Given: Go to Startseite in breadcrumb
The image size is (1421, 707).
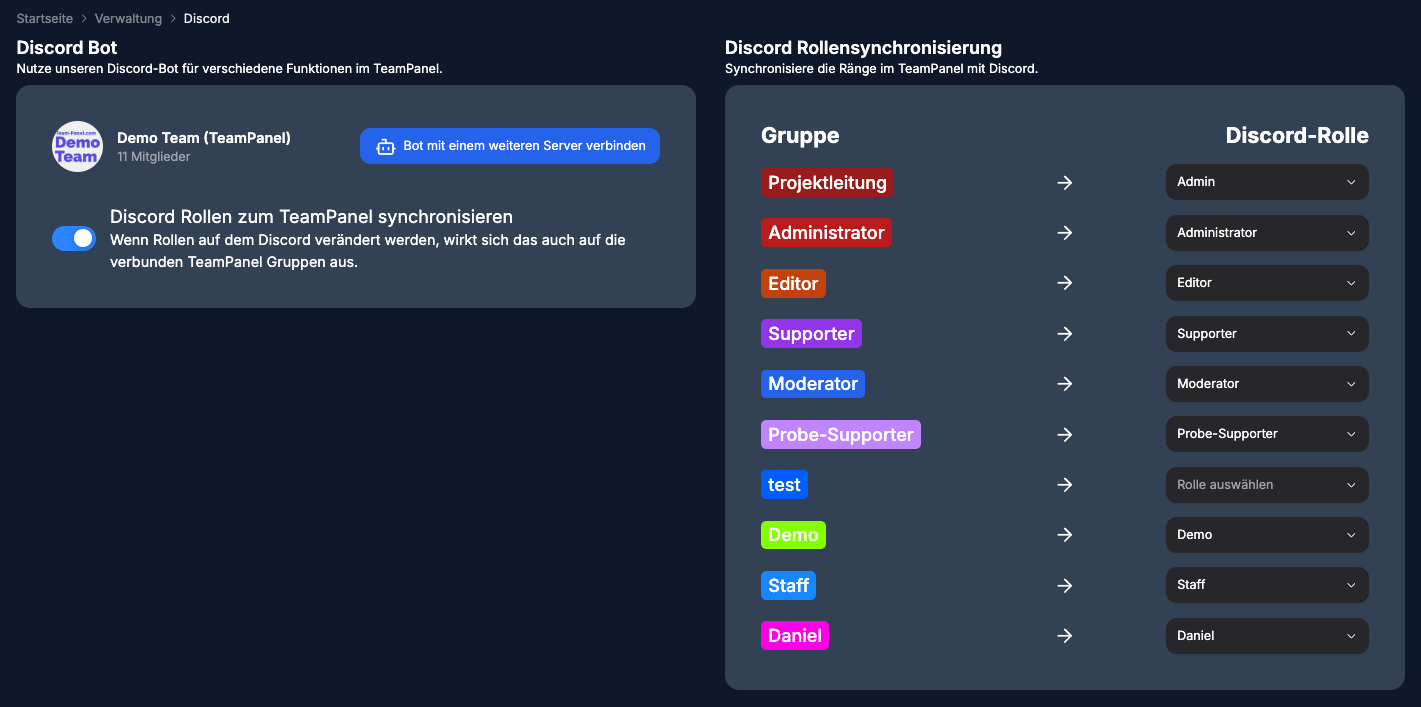Looking at the screenshot, I should point(45,19).
